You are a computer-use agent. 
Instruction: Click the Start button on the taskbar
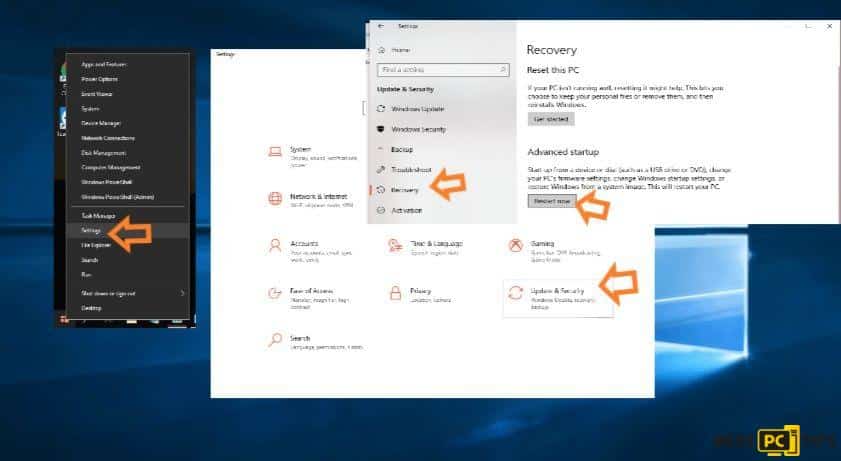pyautogui.click(x=64, y=319)
